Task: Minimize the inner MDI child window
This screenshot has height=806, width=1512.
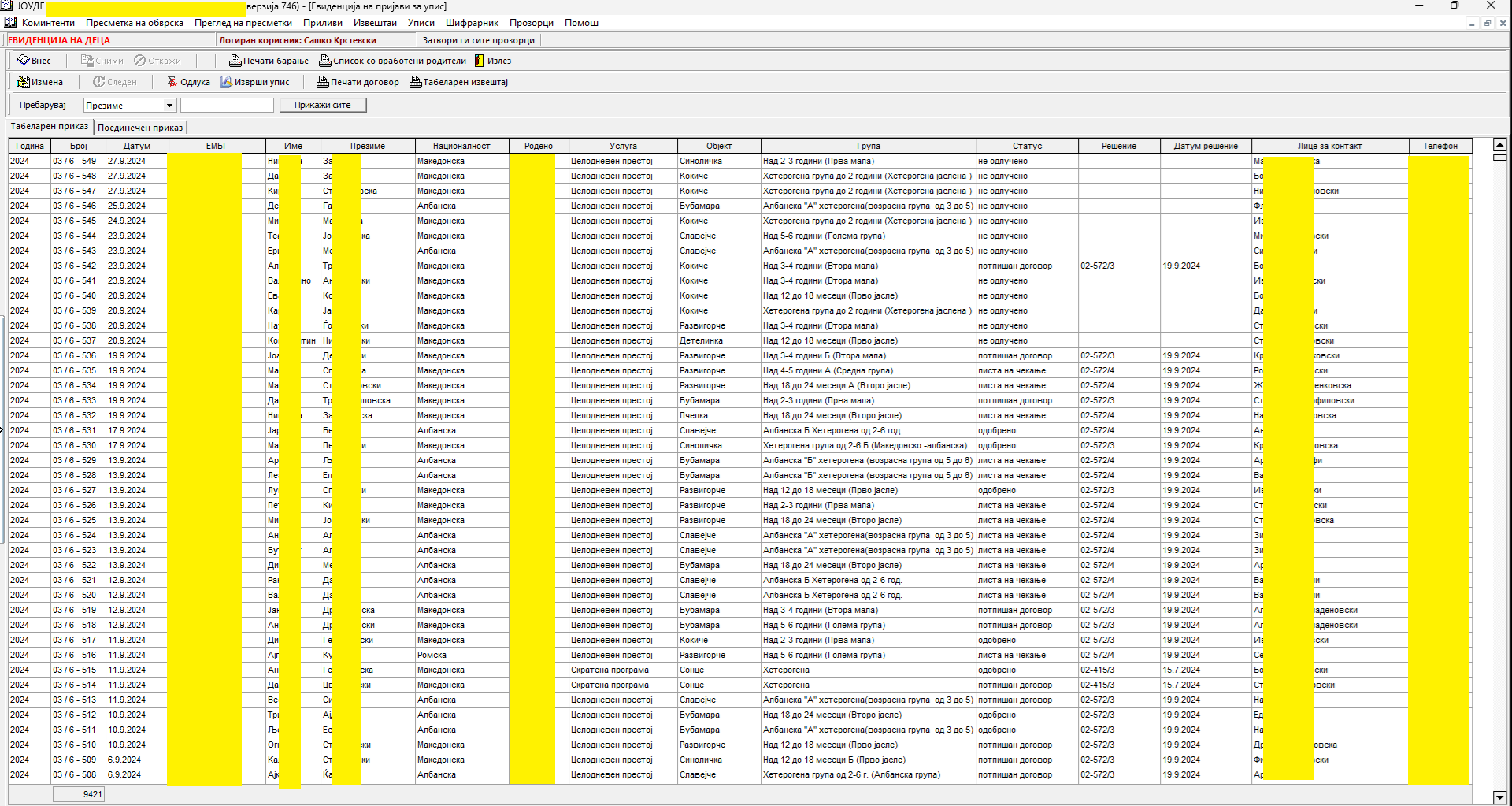Action: pyautogui.click(x=1471, y=23)
